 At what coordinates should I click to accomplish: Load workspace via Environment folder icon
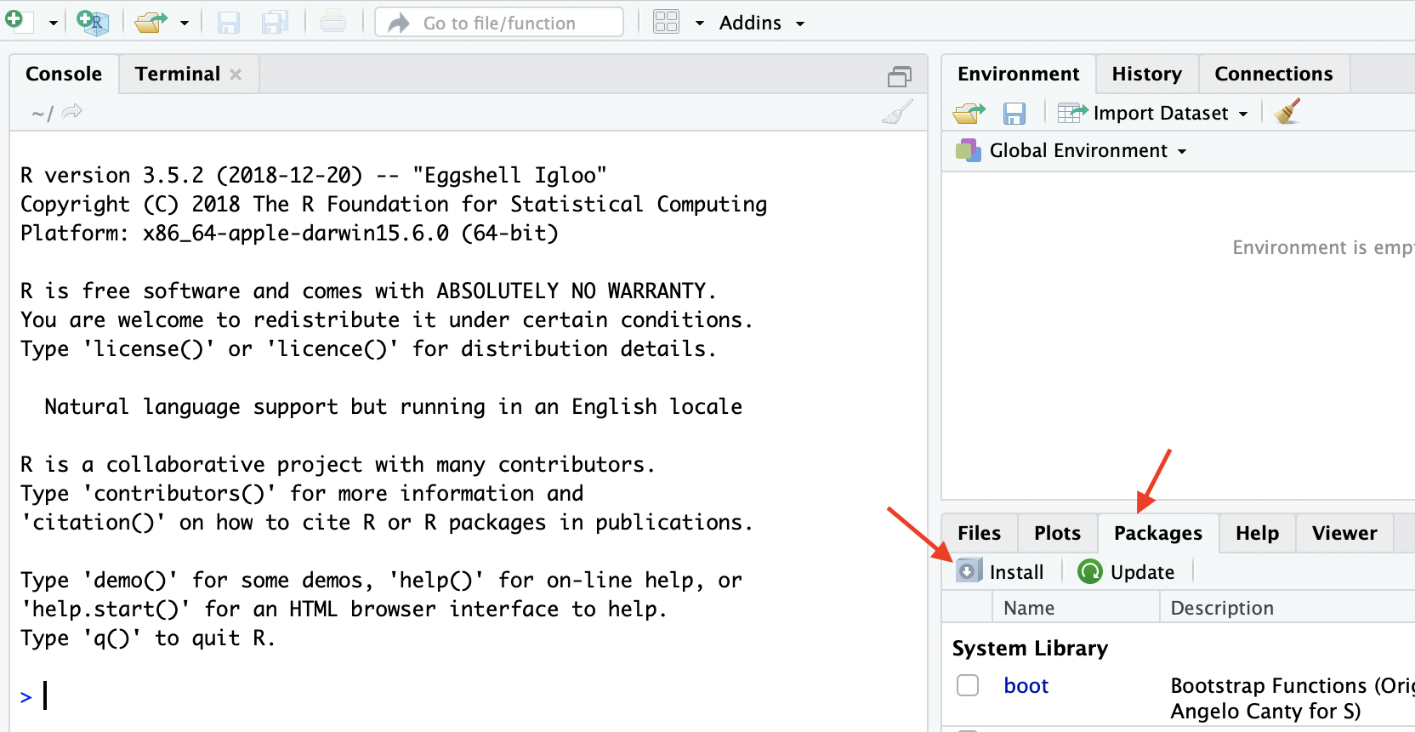[x=968, y=113]
